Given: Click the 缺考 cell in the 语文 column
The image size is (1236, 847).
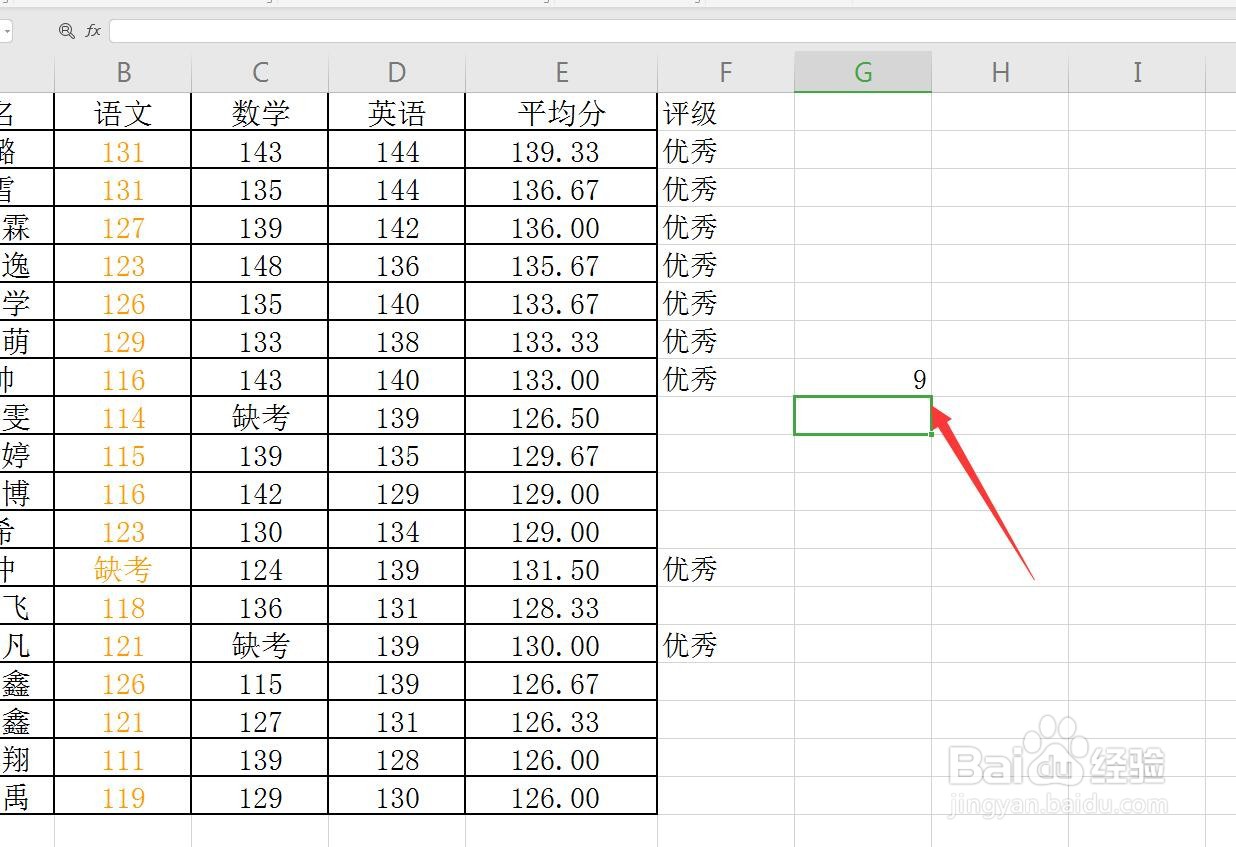Looking at the screenshot, I should (x=123, y=569).
